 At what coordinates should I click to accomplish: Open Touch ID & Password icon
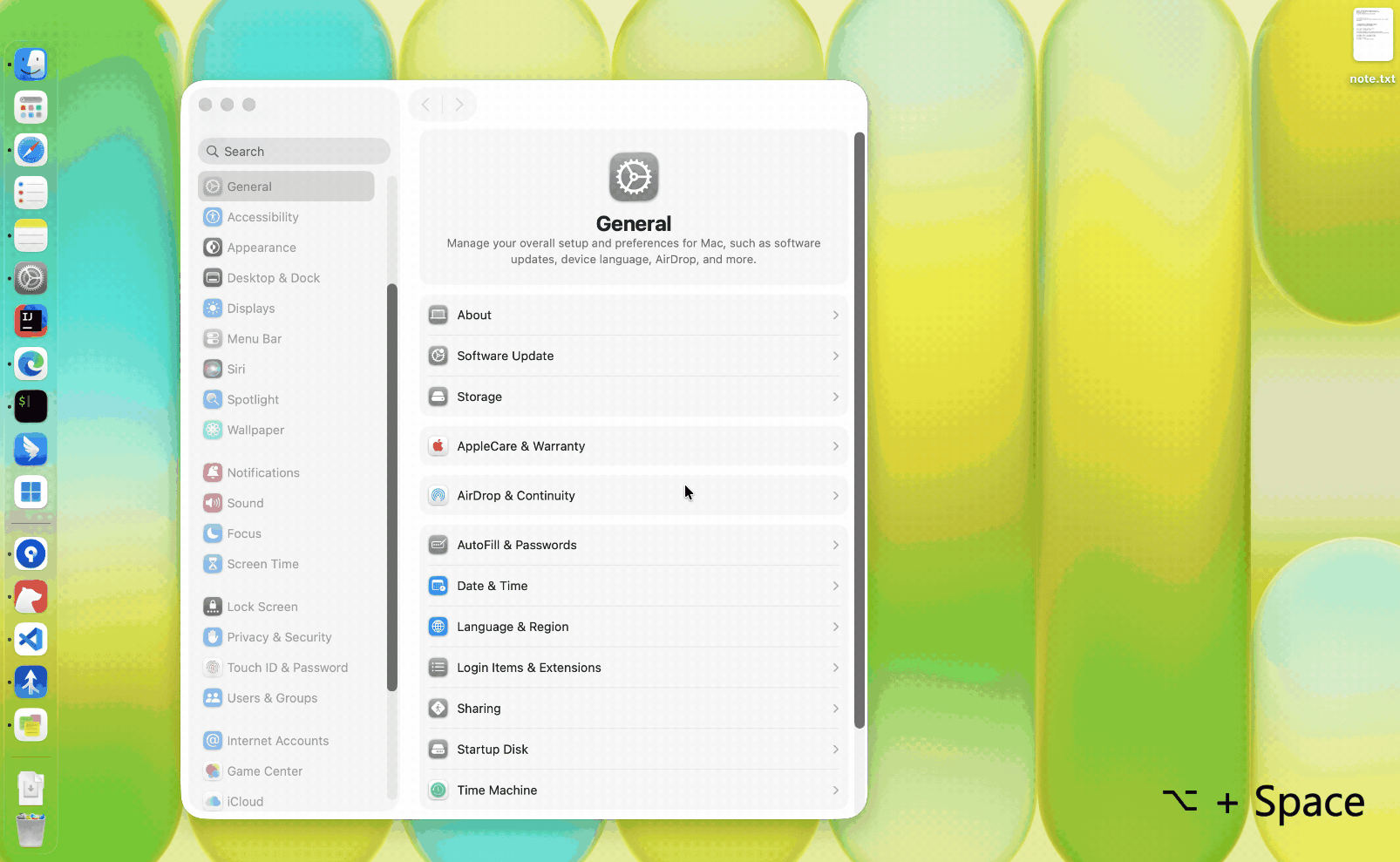(x=213, y=668)
